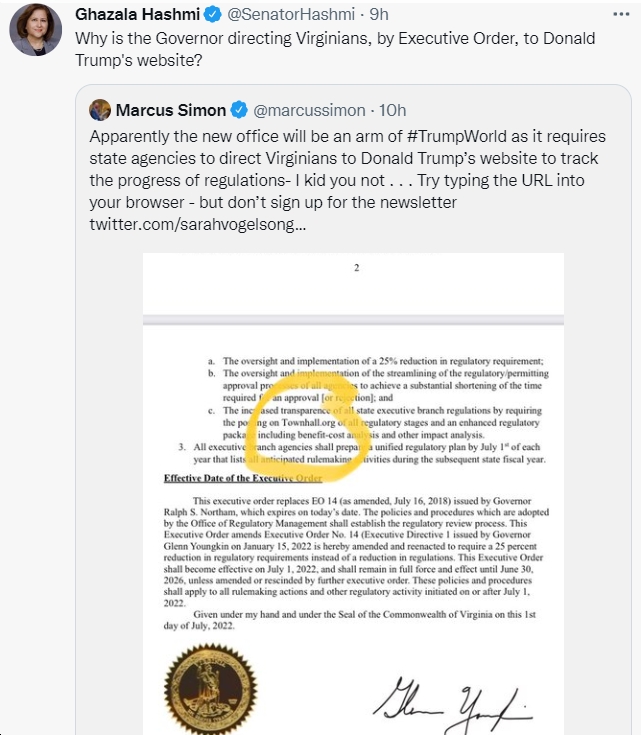Open the twitter.com/sarahvogelsong link
641x735 pixels.
(x=197, y=224)
